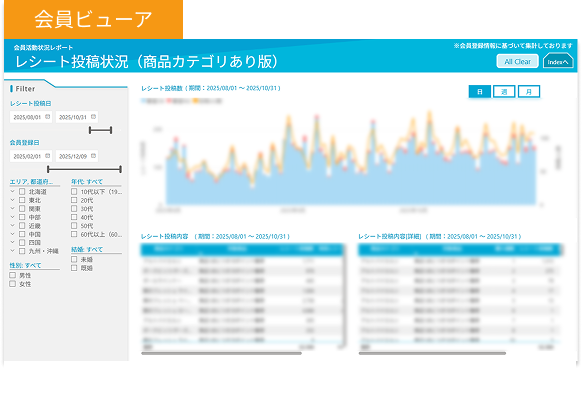The width and height of the screenshot is (582, 400).
Task: Click the receipt post date range slider
Action: [100, 130]
